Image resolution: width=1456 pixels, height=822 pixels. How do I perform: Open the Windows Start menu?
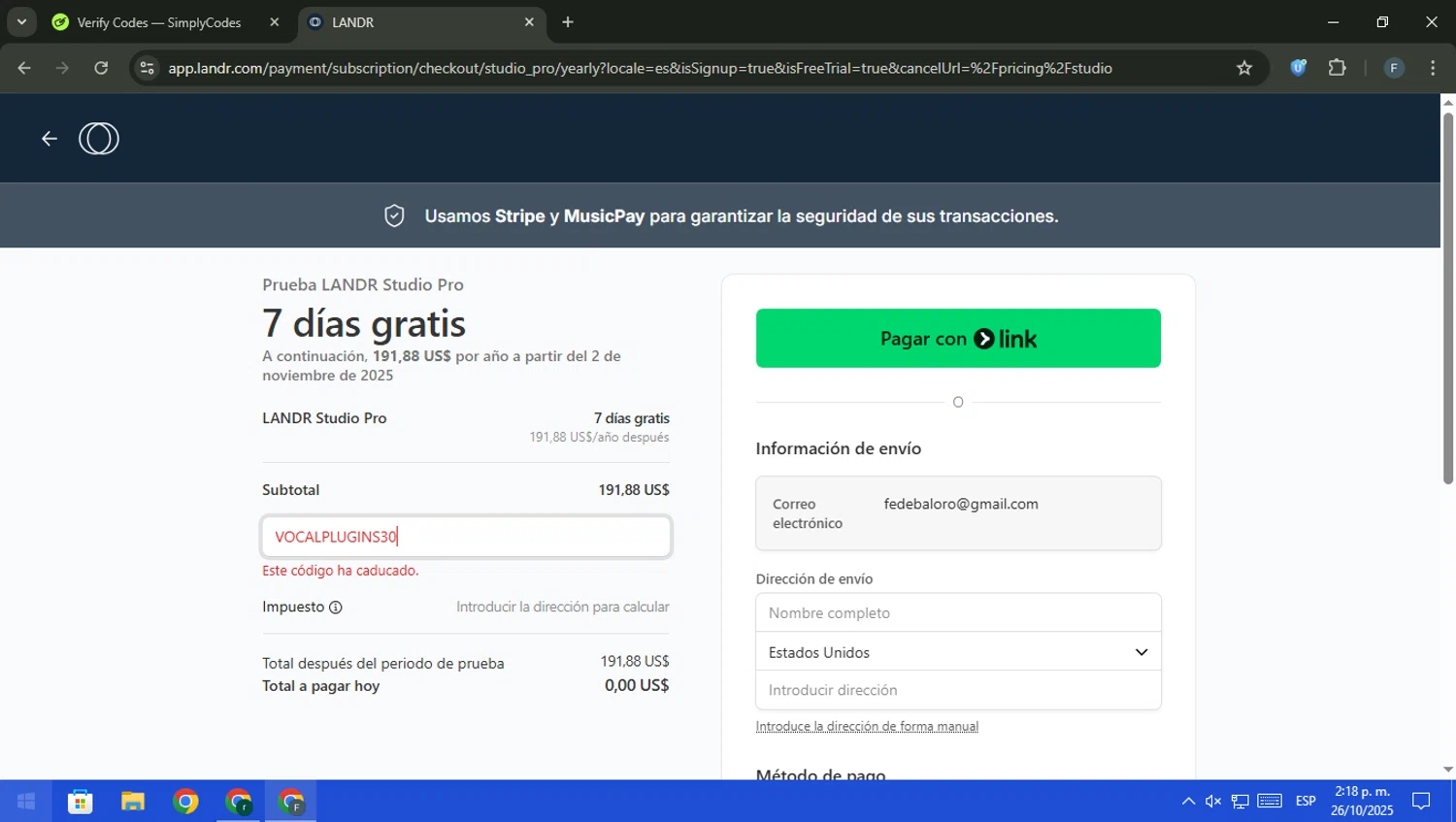26,801
